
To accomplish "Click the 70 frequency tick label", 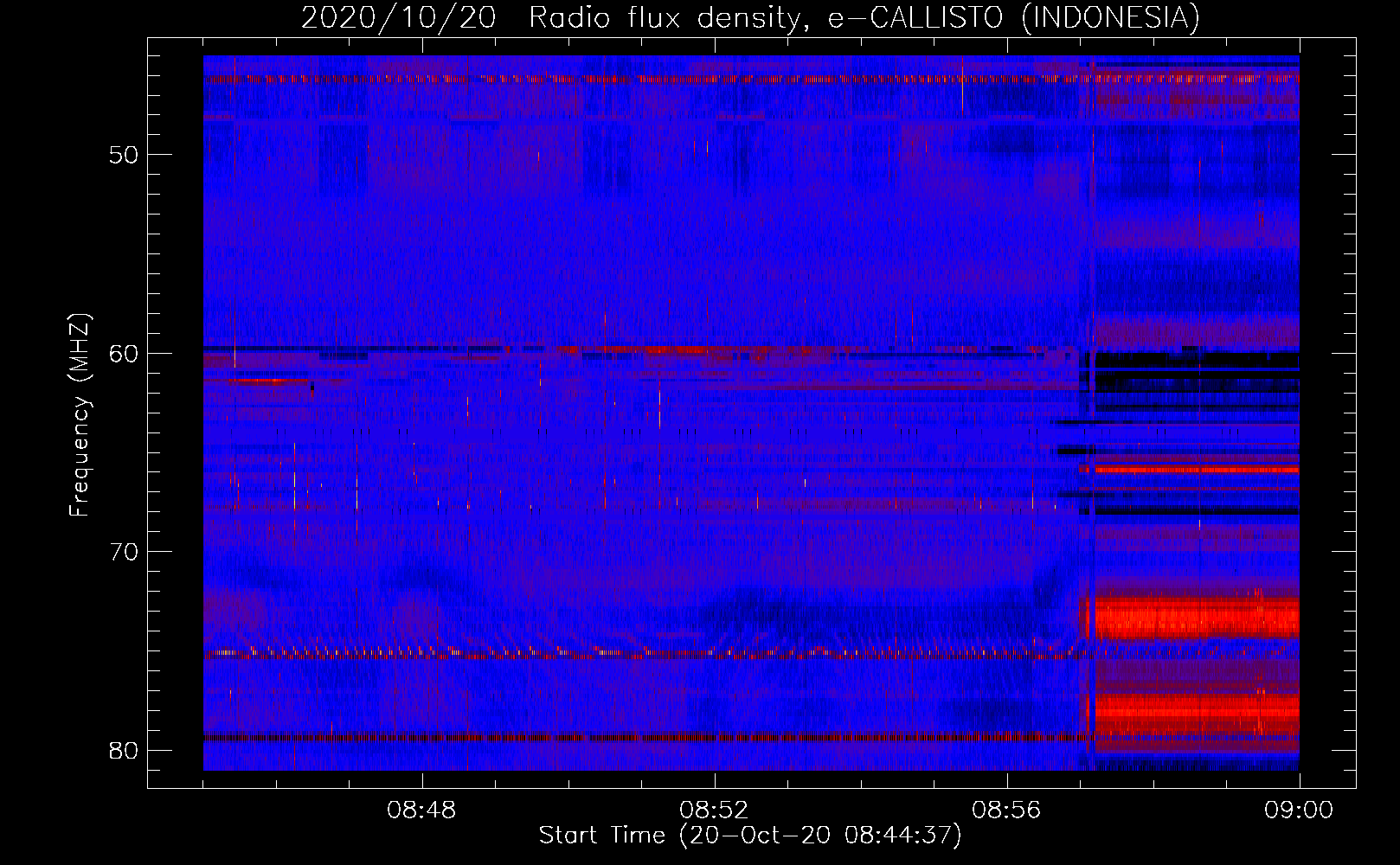I will [x=125, y=551].
